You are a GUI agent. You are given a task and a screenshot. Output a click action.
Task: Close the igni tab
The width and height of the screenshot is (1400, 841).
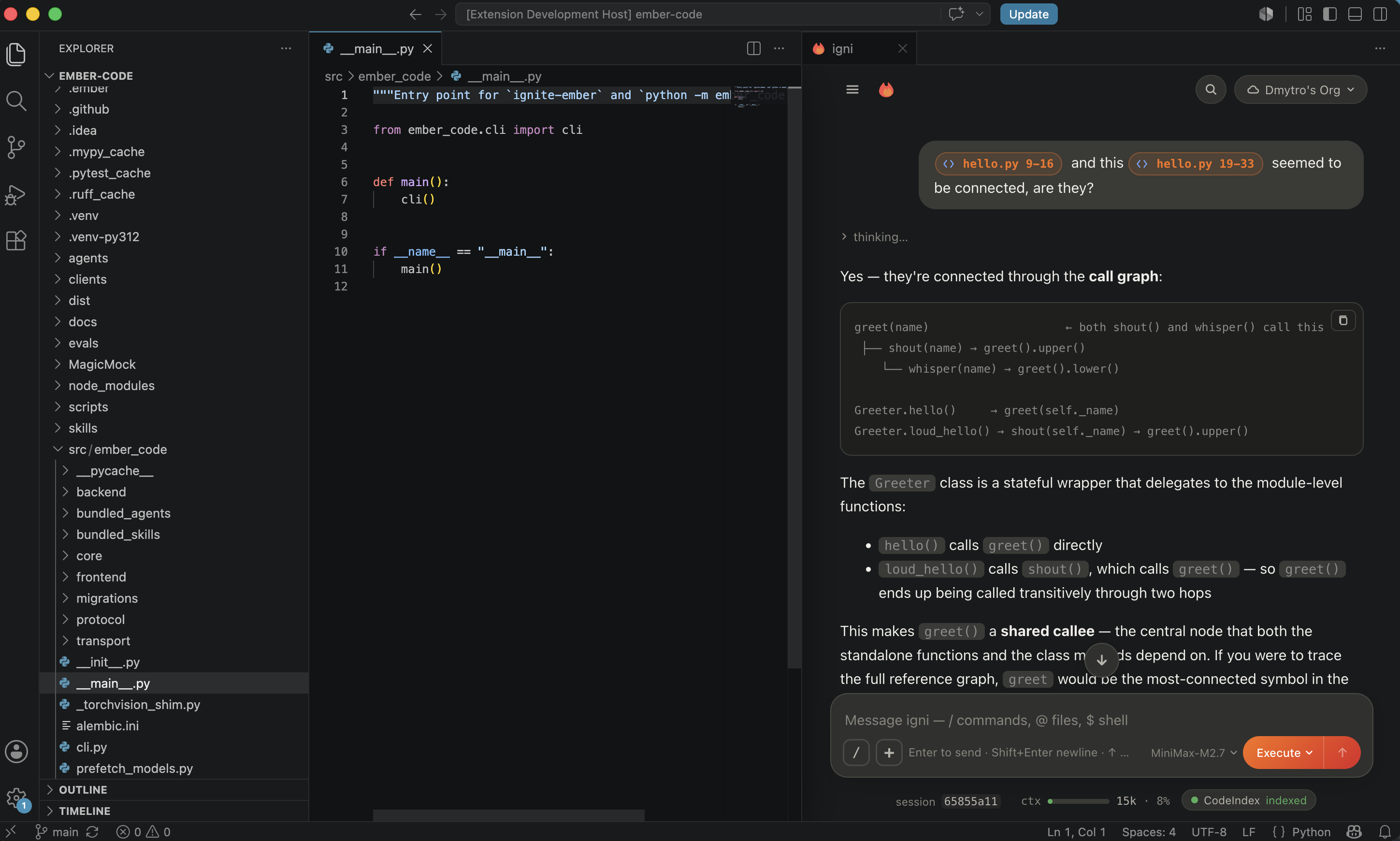coord(903,49)
